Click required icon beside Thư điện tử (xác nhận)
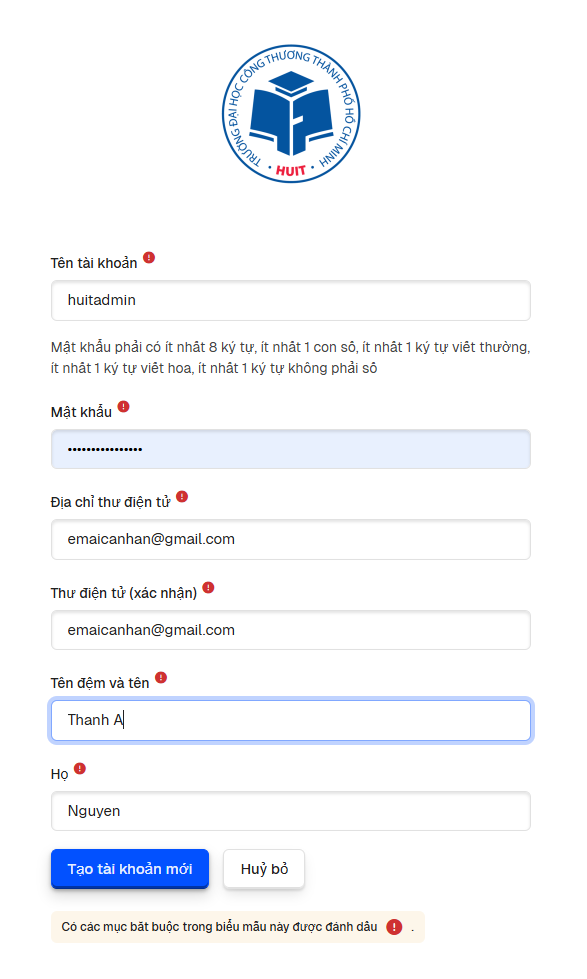 (209, 588)
